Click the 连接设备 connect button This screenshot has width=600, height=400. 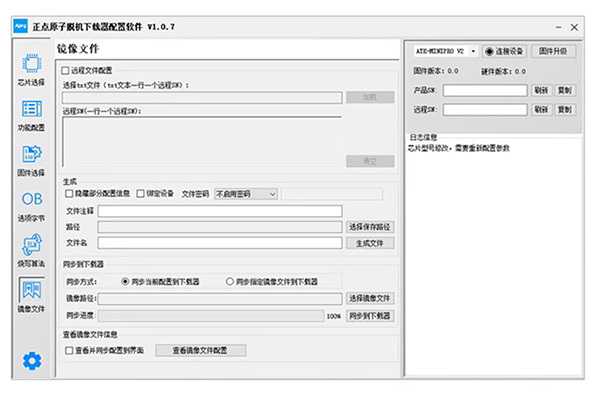505,51
